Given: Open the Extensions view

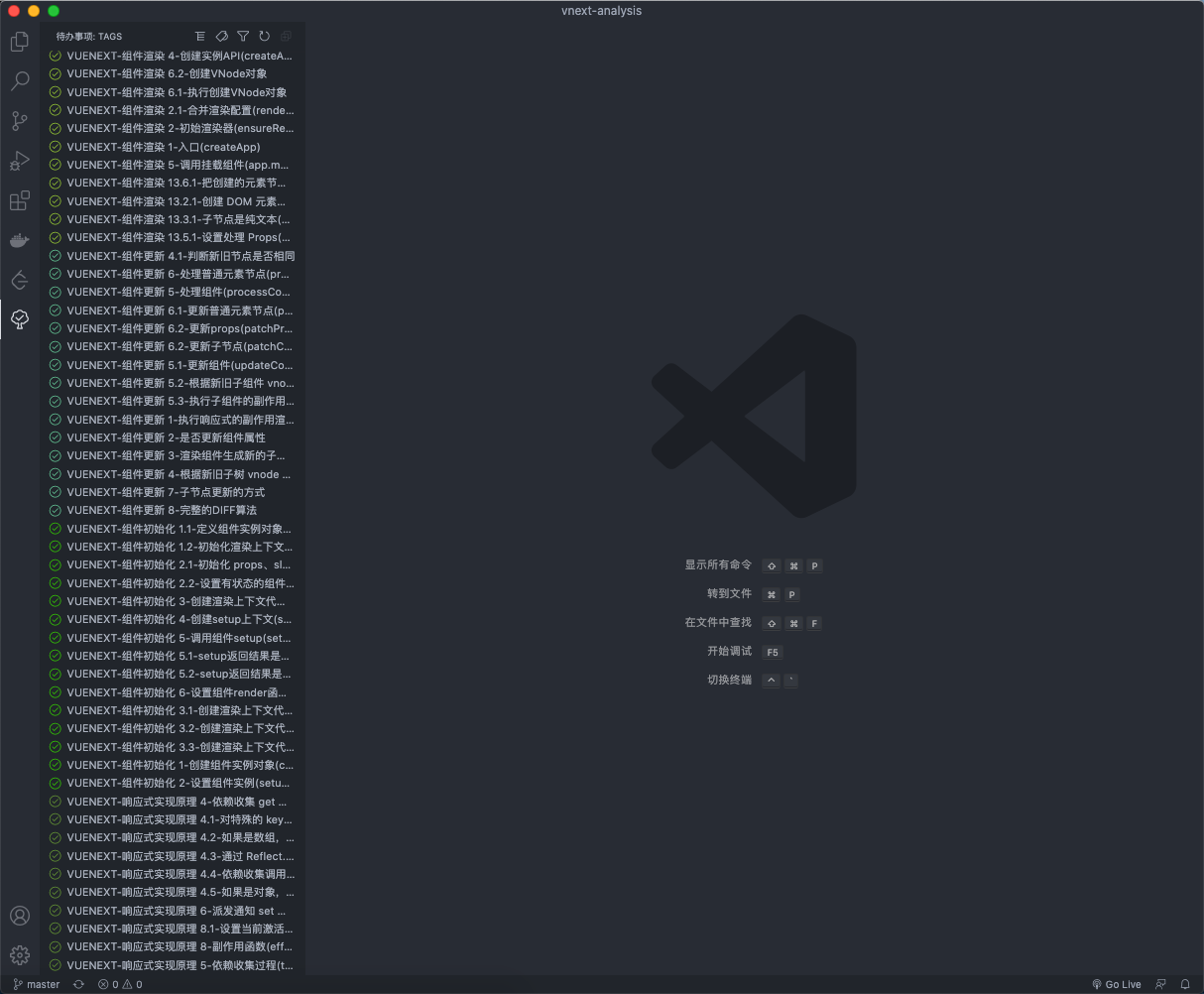Looking at the screenshot, I should [20, 200].
